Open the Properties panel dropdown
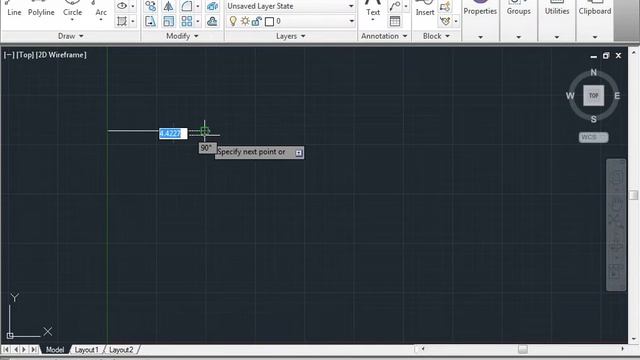 coord(480,37)
